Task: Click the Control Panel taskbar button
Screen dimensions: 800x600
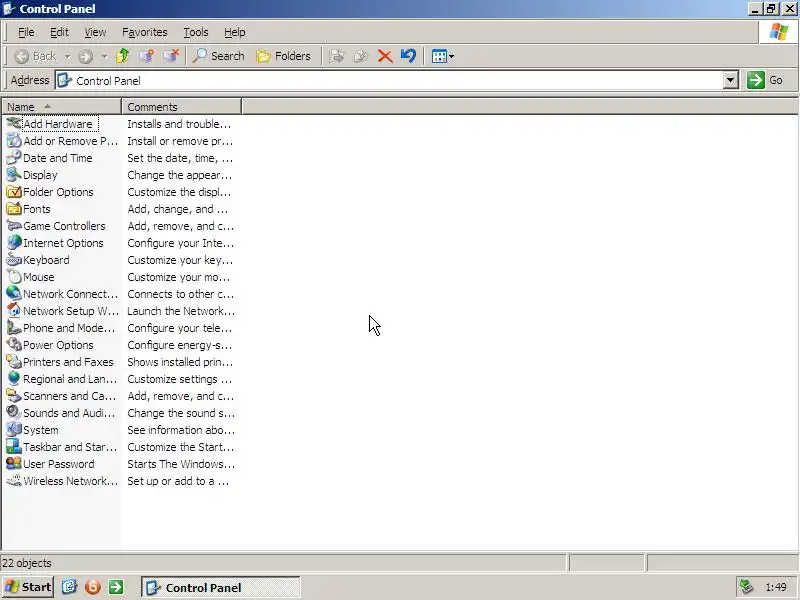Action: 220,587
